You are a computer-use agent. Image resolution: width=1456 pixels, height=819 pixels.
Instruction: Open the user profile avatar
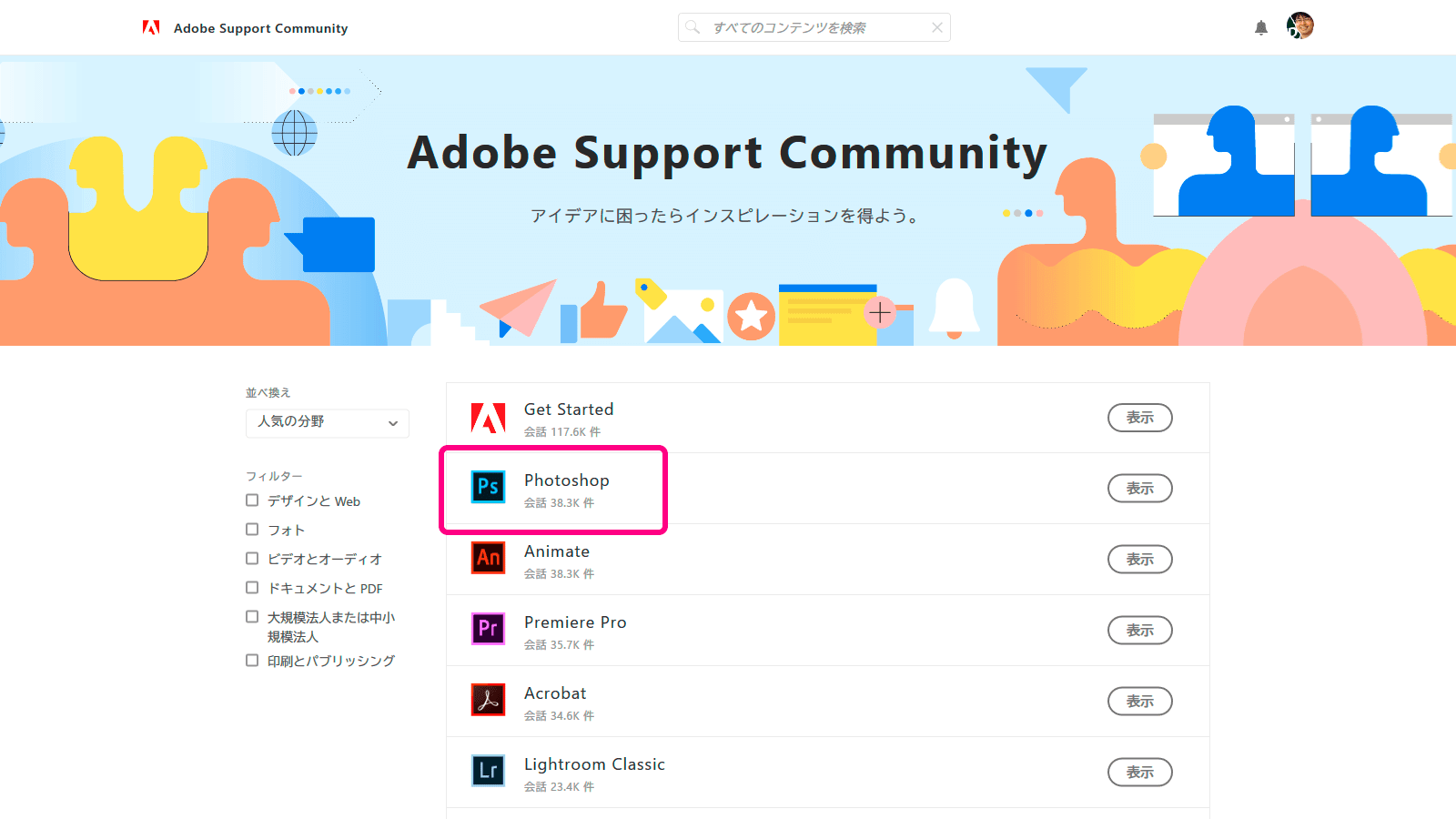pyautogui.click(x=1300, y=25)
